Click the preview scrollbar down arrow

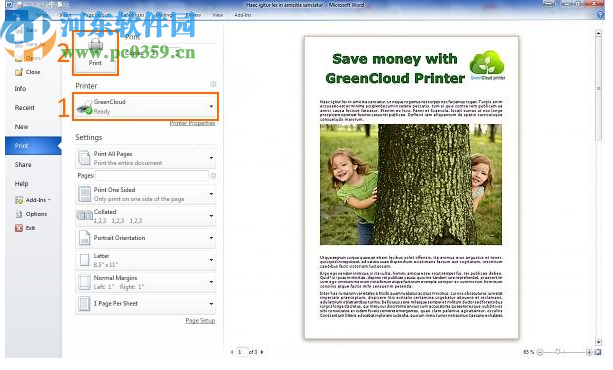[x=599, y=342]
